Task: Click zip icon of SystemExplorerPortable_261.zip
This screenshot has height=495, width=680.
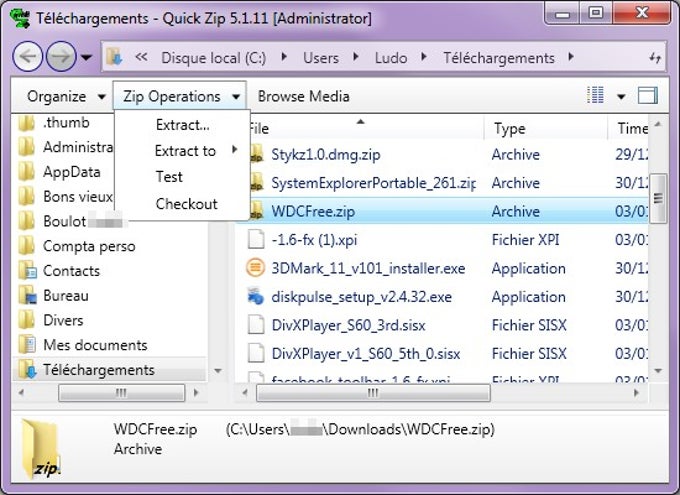Action: (256, 183)
